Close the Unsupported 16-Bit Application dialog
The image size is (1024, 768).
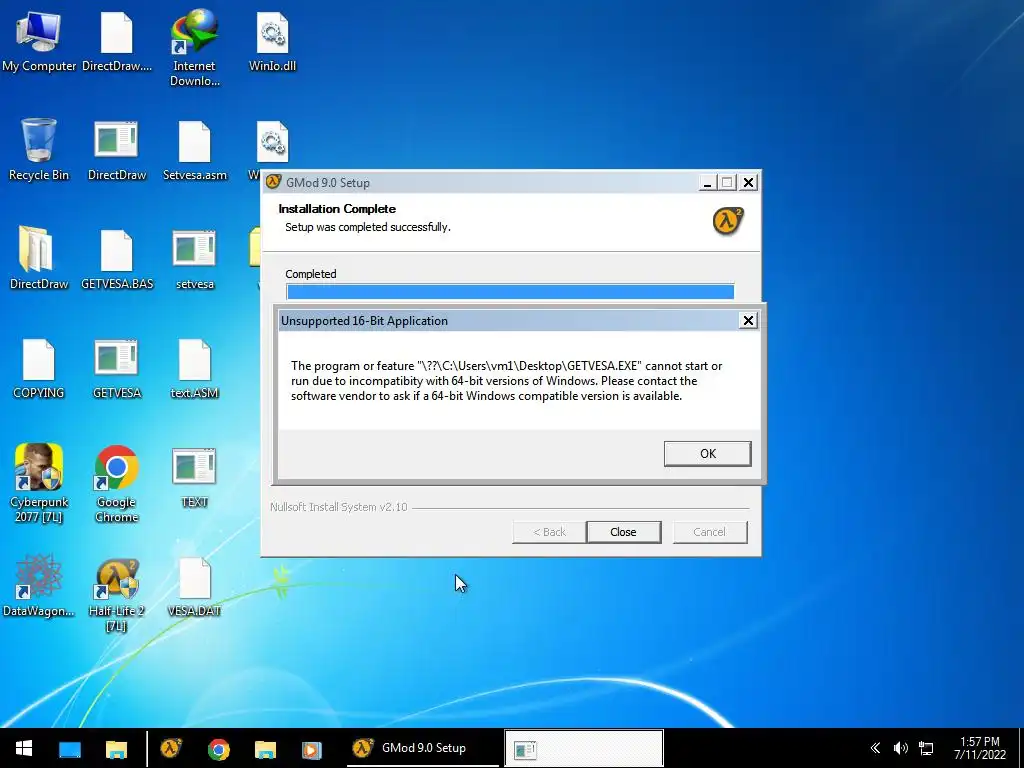748,321
